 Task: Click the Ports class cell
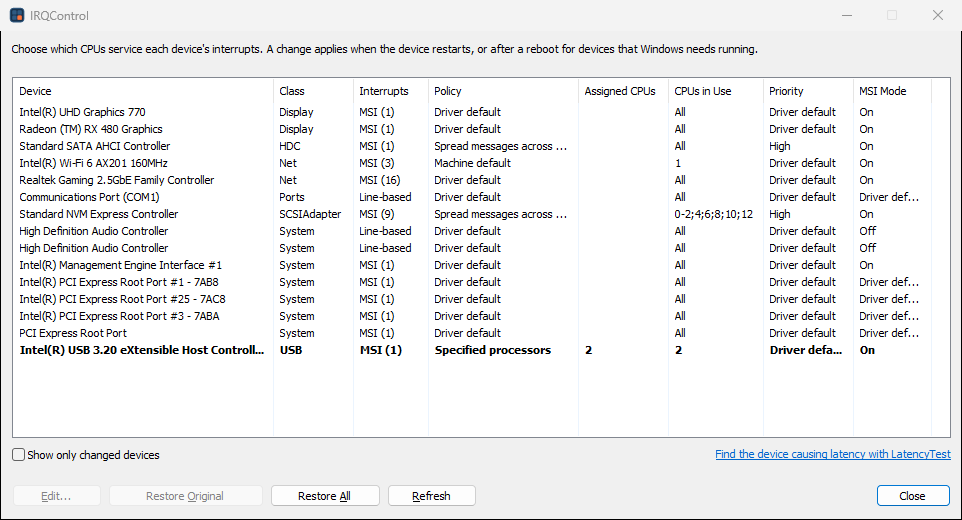coord(292,197)
